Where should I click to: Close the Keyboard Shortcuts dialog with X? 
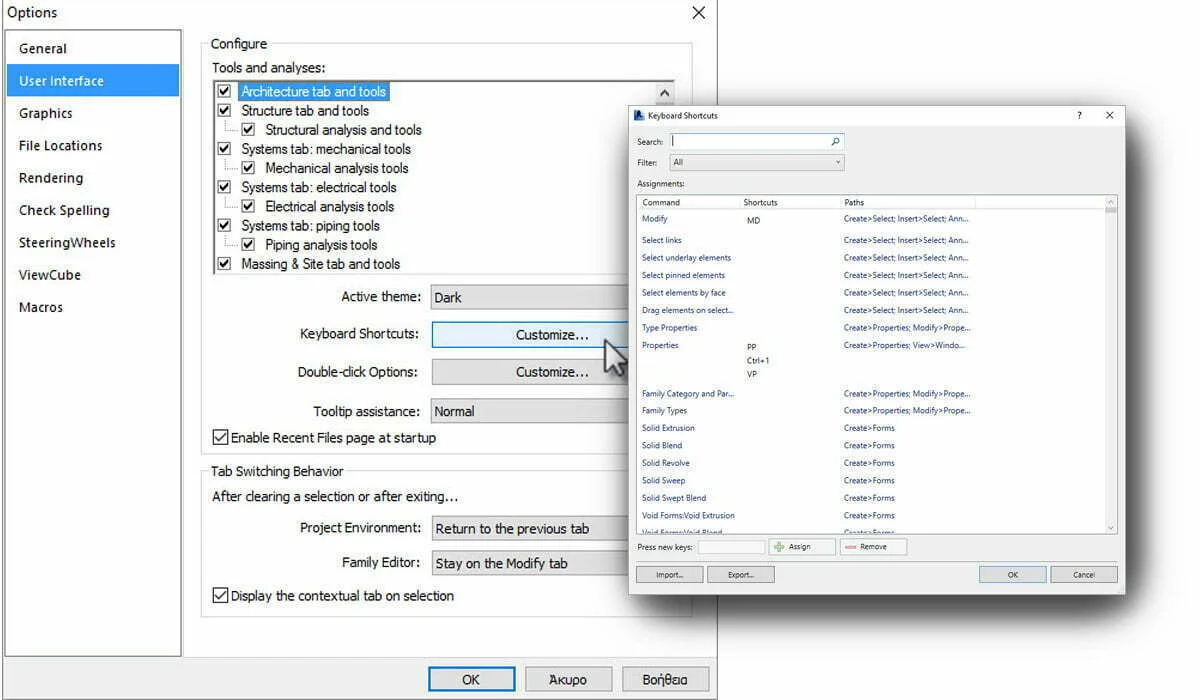pos(1109,116)
